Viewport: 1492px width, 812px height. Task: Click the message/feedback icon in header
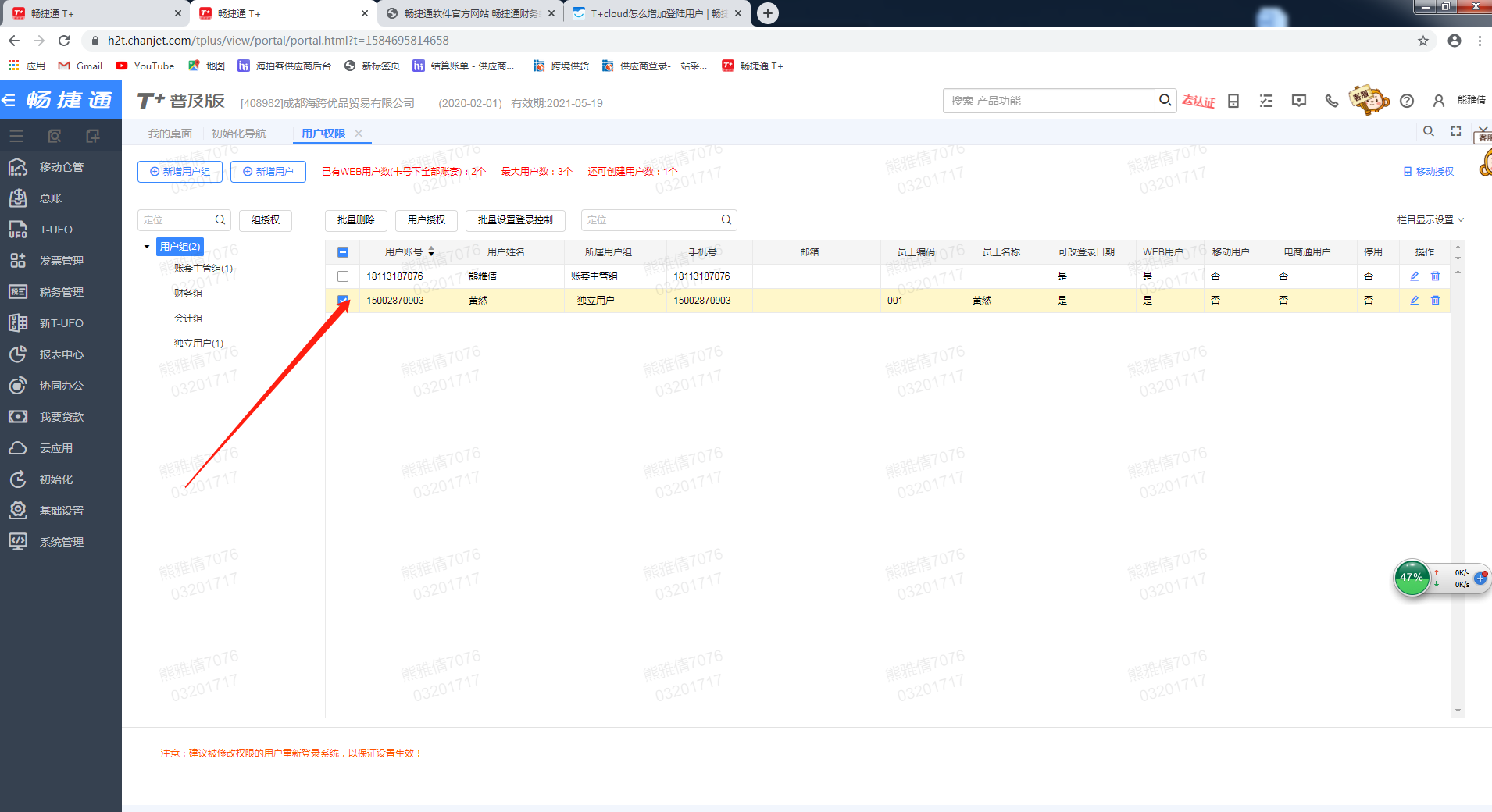(x=1299, y=101)
